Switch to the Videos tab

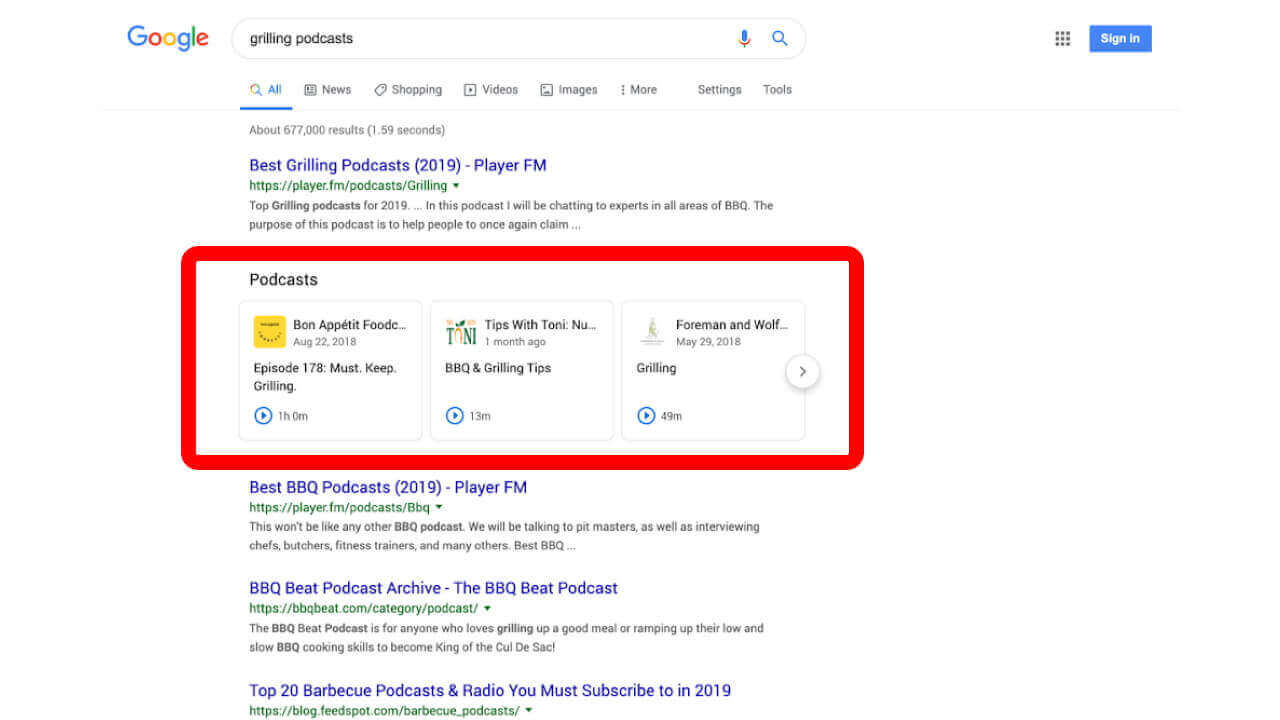tap(490, 90)
